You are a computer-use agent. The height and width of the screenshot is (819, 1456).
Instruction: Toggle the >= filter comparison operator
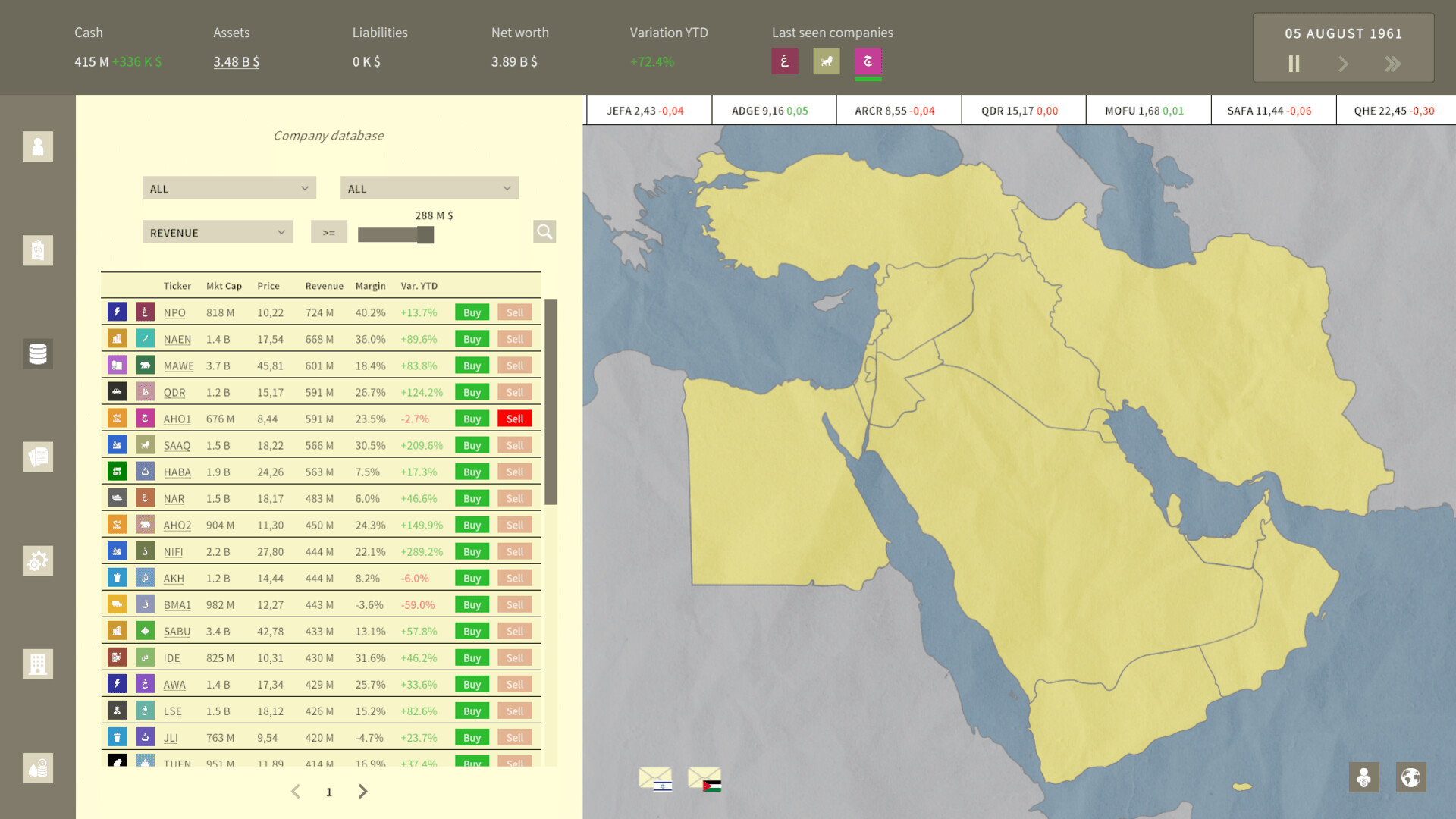[x=328, y=231]
